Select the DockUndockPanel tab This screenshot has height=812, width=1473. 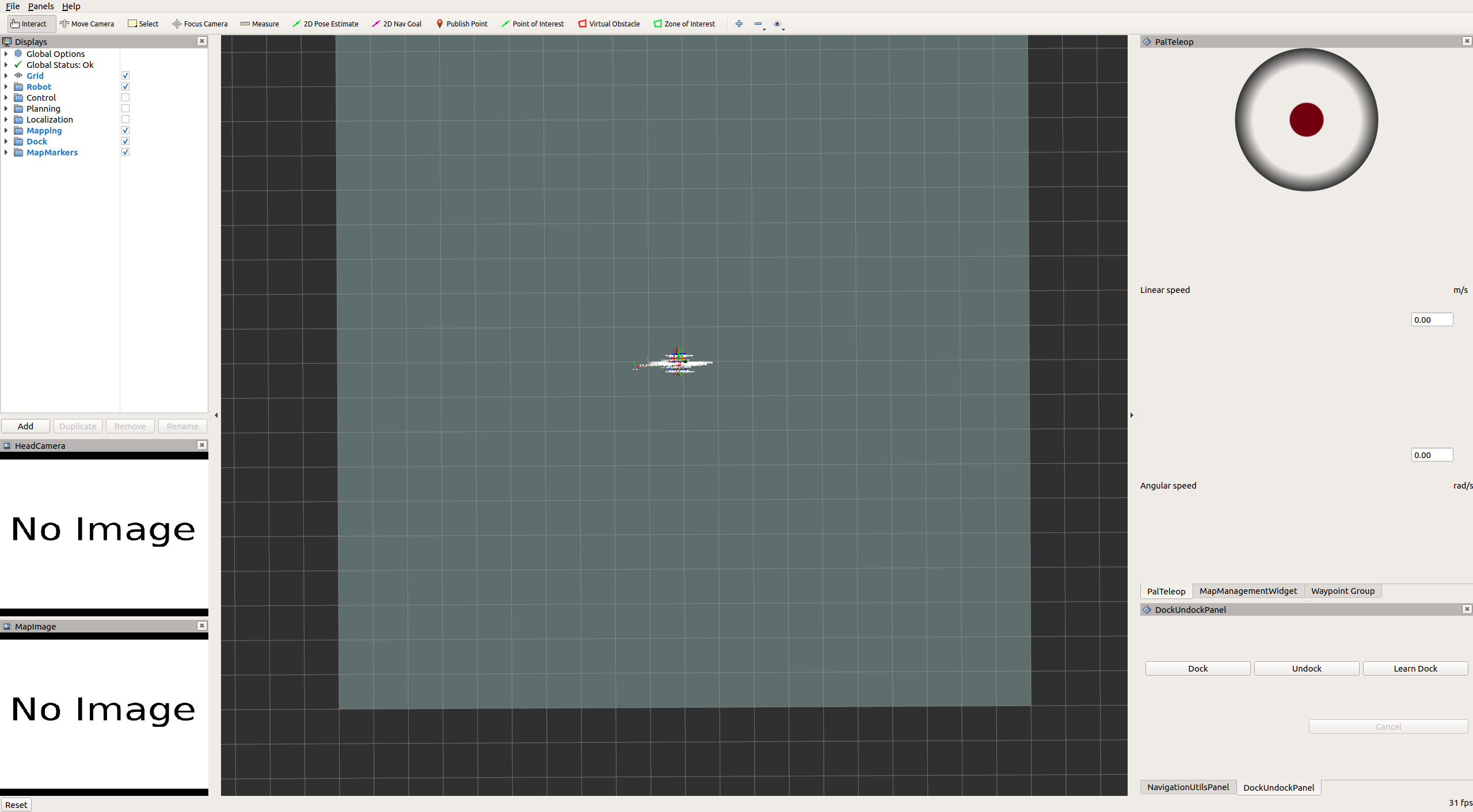coord(1278,787)
